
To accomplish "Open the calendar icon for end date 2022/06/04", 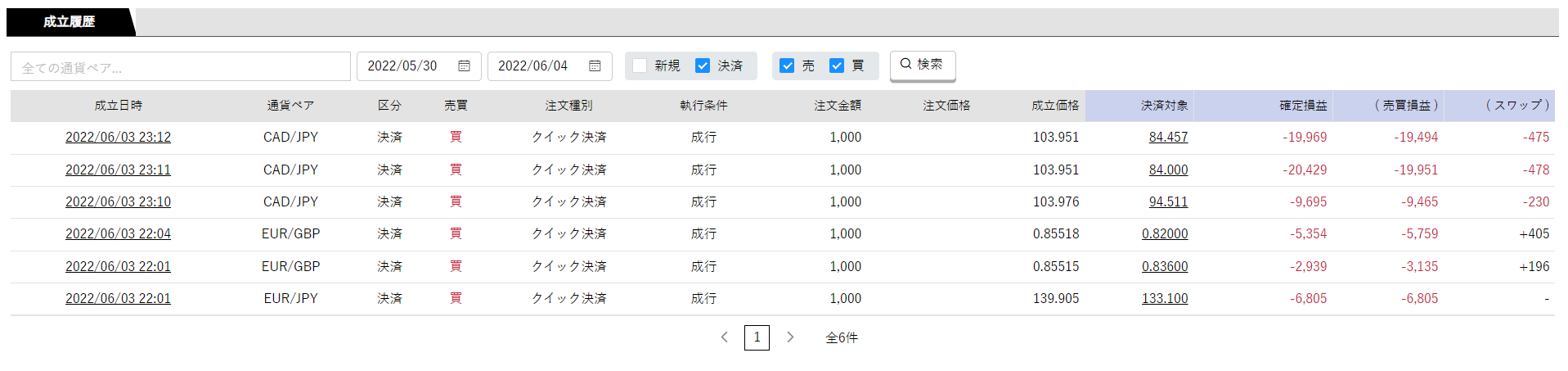I will (595, 66).
